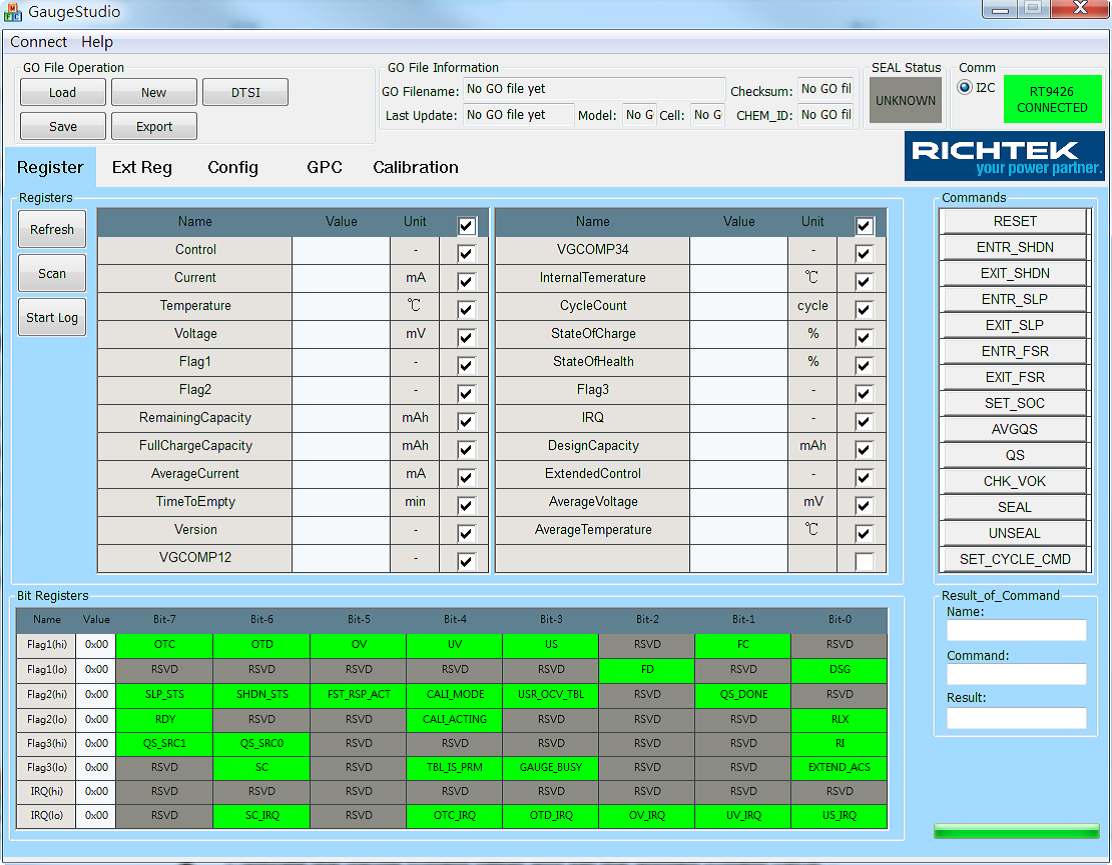Switch to the Calibration tab
This screenshot has height=865, width=1112.
[x=415, y=167]
